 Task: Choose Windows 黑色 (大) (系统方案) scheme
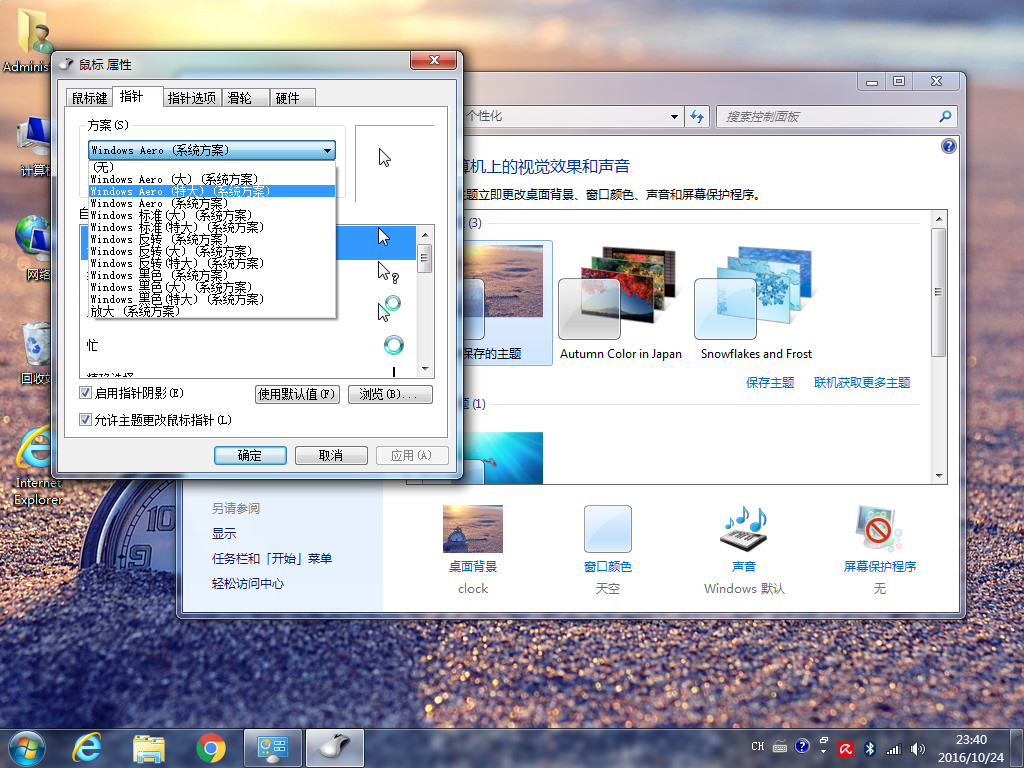pyautogui.click(x=212, y=287)
